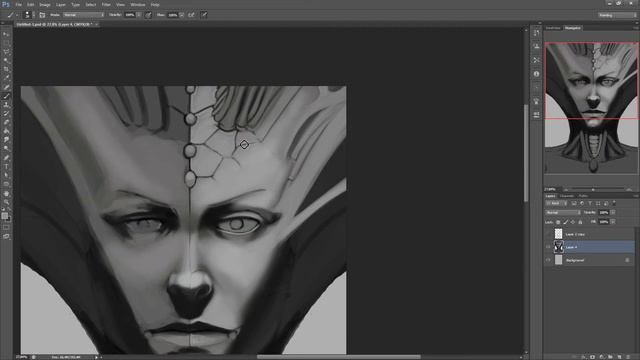Open the layer filter Kind dropdown
The height and width of the screenshot is (360, 640).
pyautogui.click(x=557, y=203)
